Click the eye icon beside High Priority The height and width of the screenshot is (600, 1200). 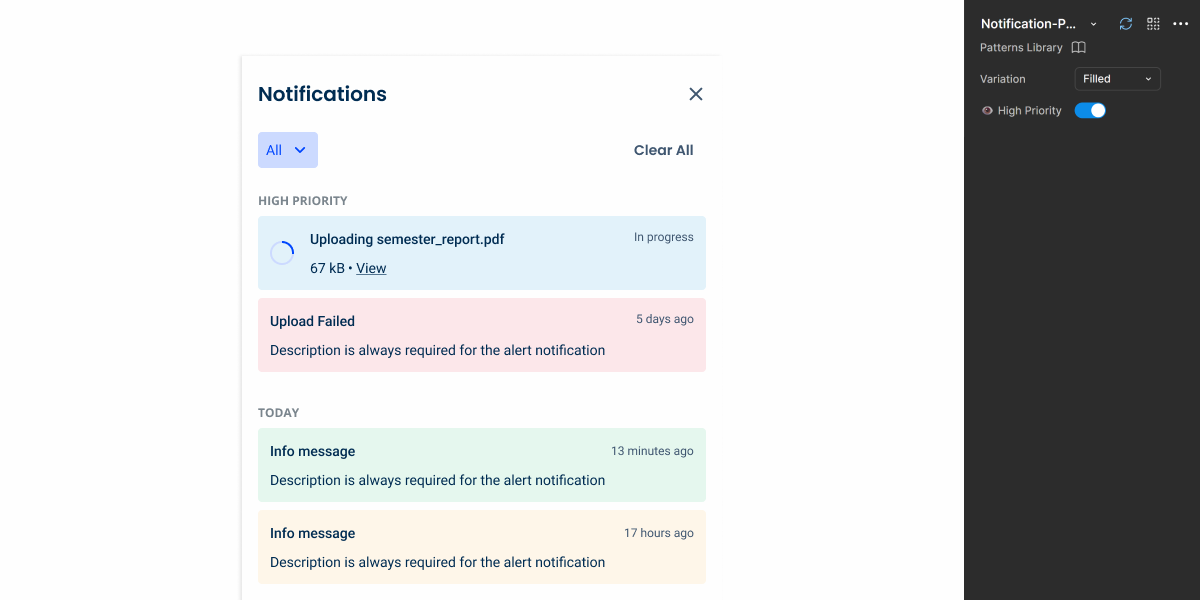(x=987, y=111)
